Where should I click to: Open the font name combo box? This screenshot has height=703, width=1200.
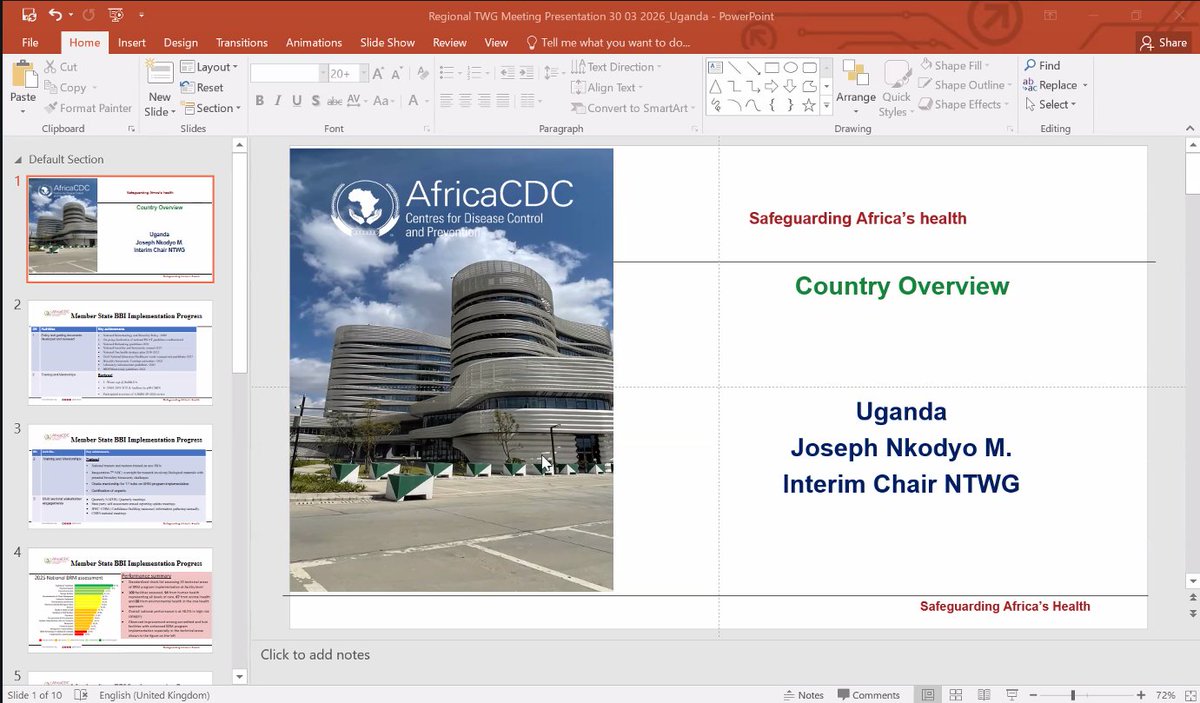pyautogui.click(x=288, y=73)
